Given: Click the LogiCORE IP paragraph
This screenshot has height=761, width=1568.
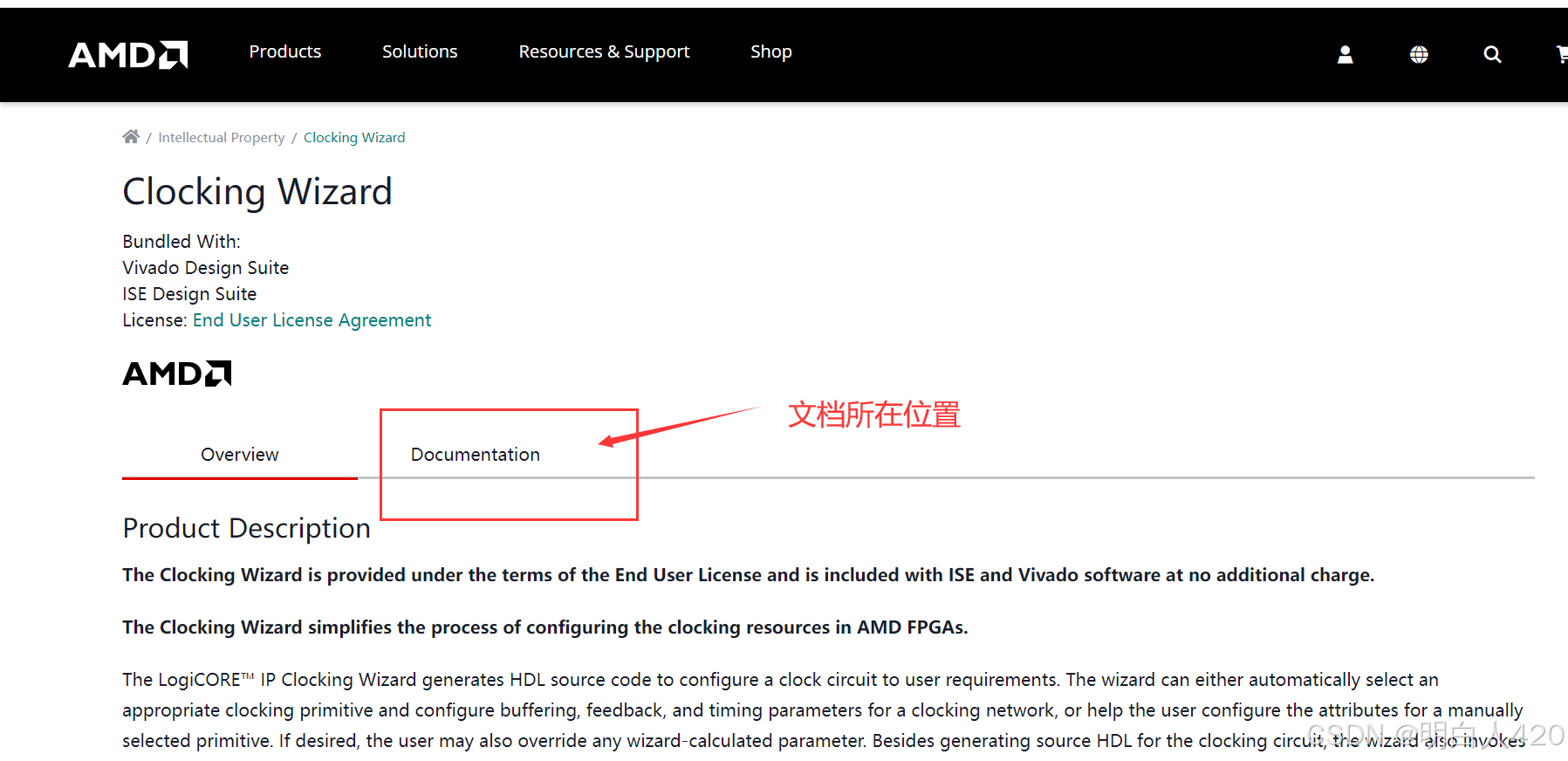Looking at the screenshot, I should click(x=825, y=710).
